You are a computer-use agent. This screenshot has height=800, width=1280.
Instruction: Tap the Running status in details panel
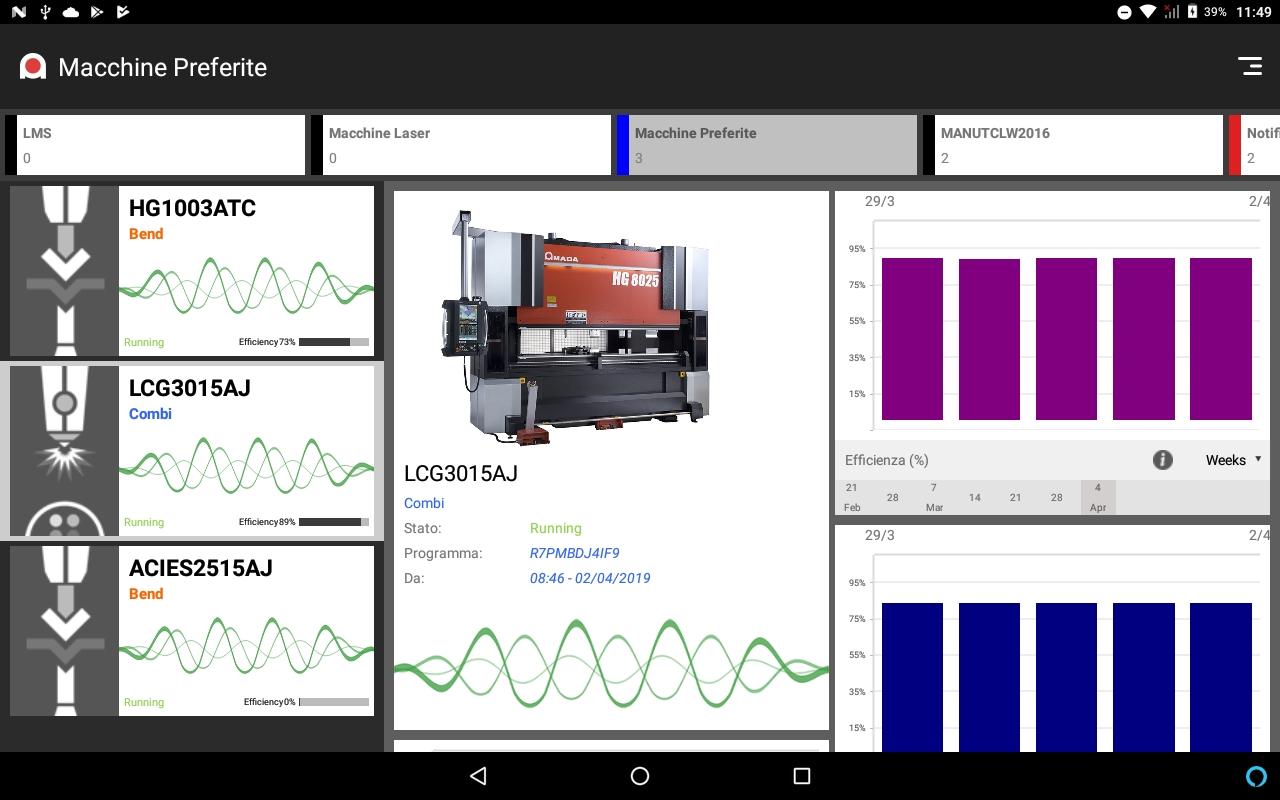coord(555,528)
